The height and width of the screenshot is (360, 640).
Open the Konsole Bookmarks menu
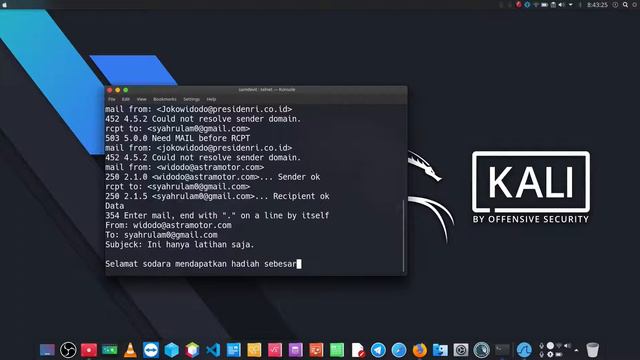pos(165,99)
